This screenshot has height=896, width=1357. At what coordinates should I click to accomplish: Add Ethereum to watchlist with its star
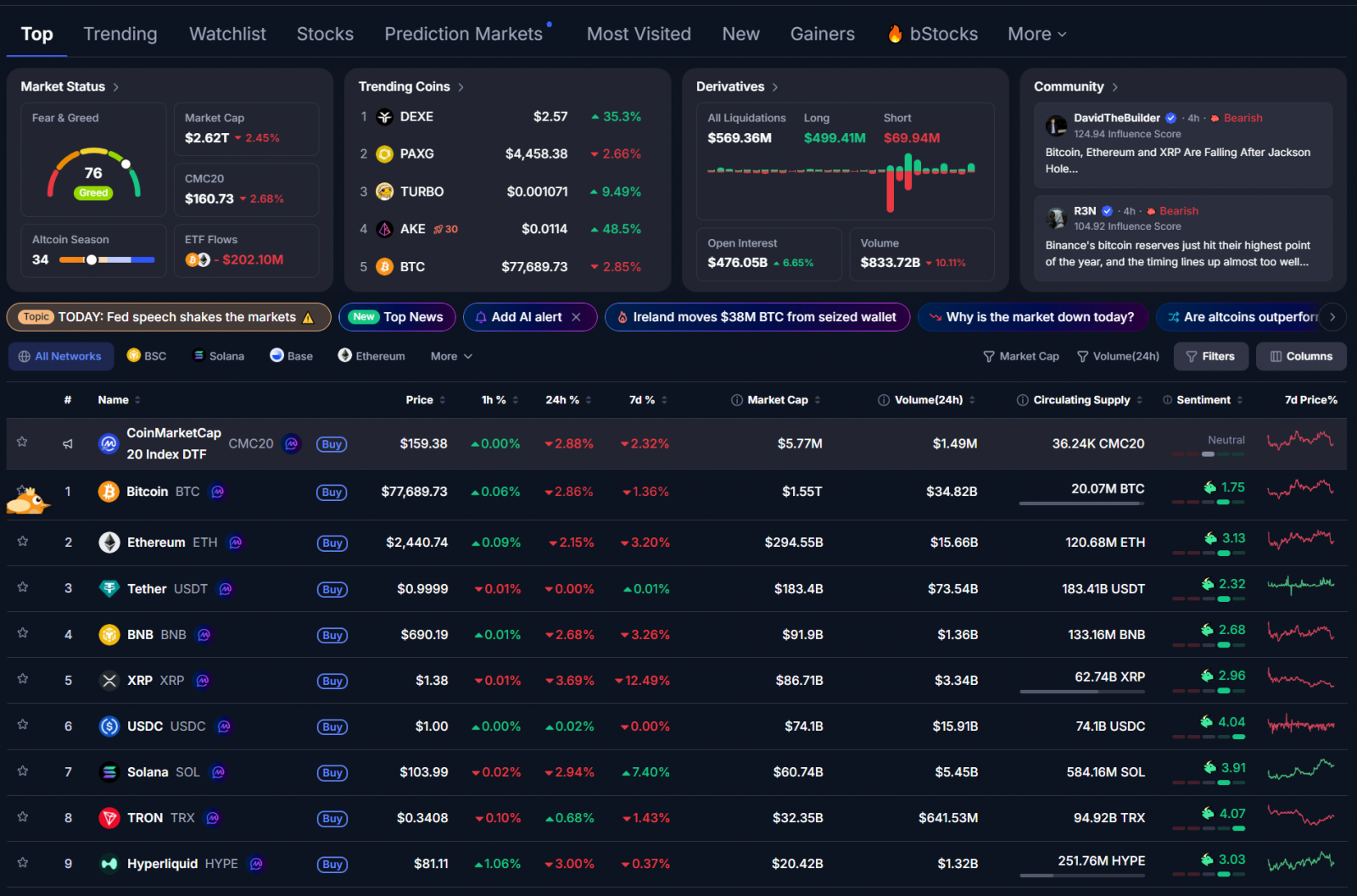pyautogui.click(x=23, y=541)
